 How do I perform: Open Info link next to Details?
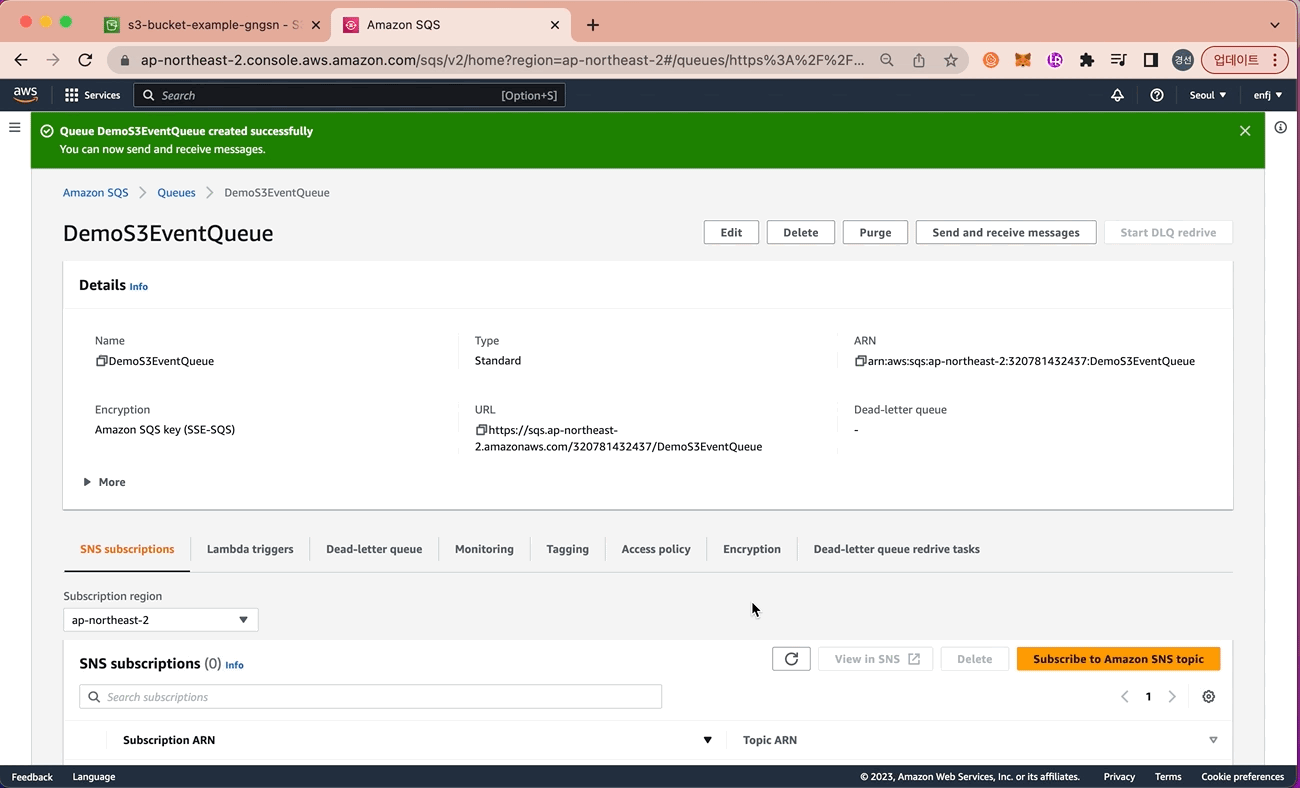click(139, 287)
